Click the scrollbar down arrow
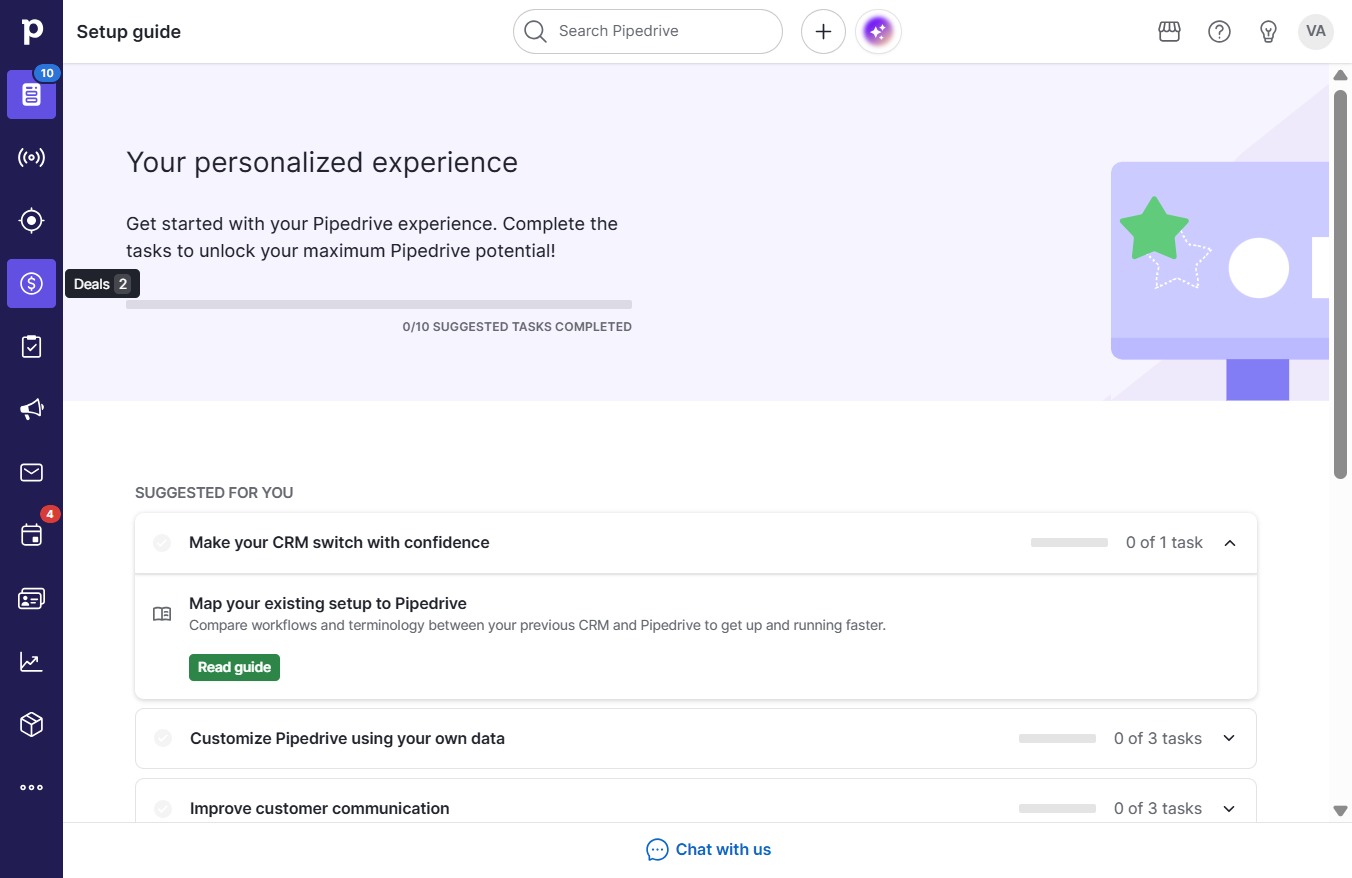The width and height of the screenshot is (1352, 878). pyautogui.click(x=1340, y=811)
